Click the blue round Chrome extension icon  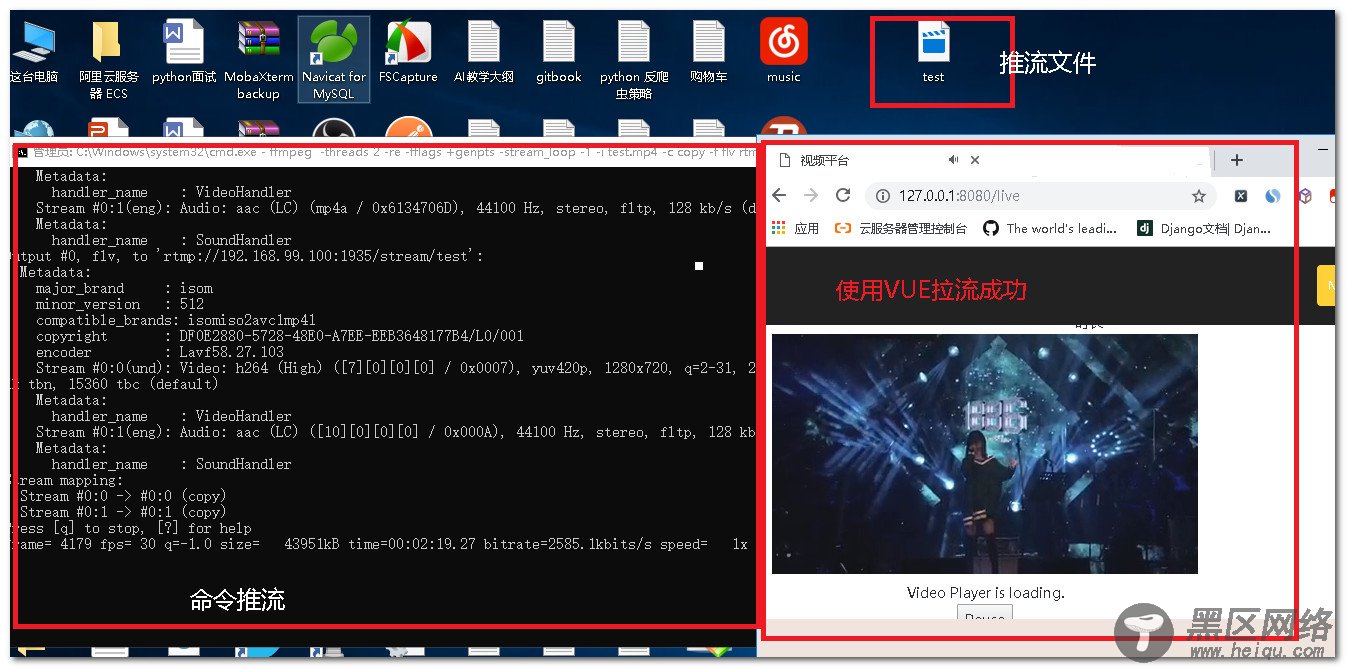(x=1273, y=196)
